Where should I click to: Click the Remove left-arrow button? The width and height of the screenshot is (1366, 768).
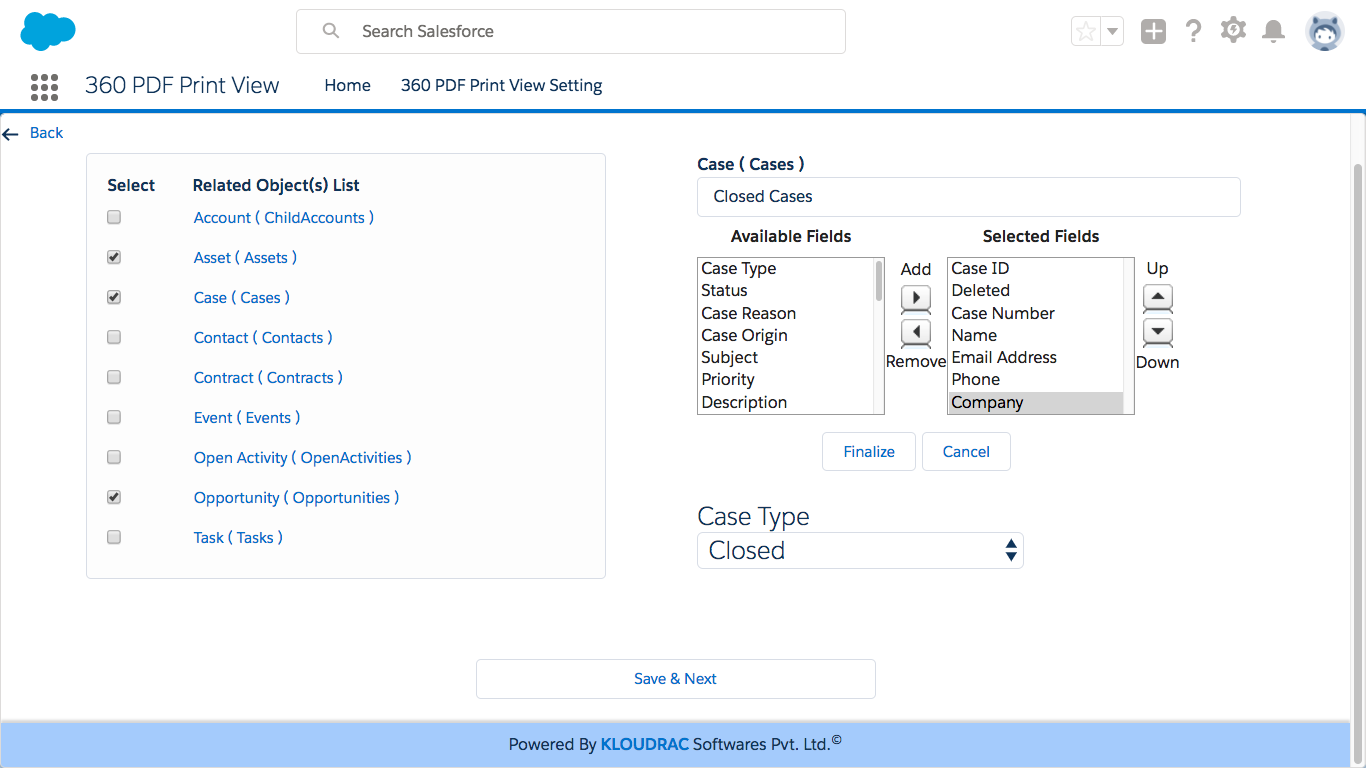[x=915, y=332]
